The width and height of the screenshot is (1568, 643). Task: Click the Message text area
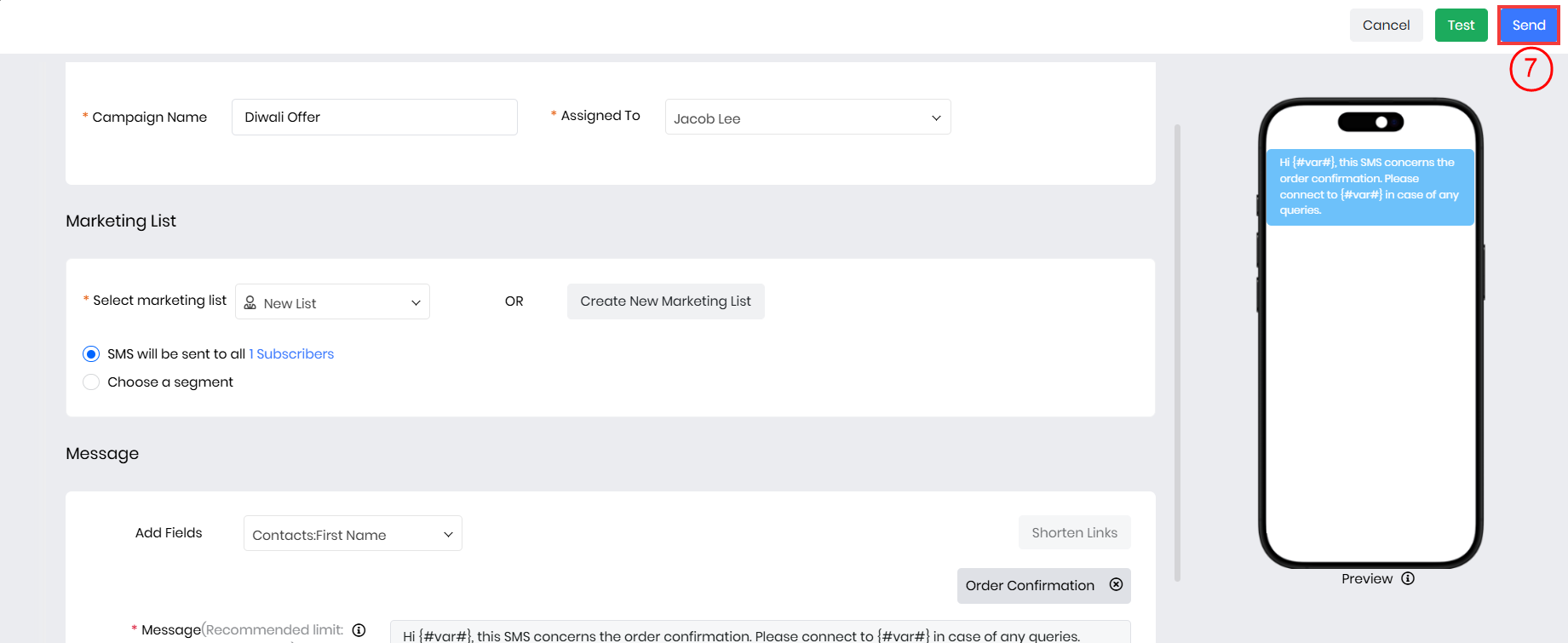[760, 634]
